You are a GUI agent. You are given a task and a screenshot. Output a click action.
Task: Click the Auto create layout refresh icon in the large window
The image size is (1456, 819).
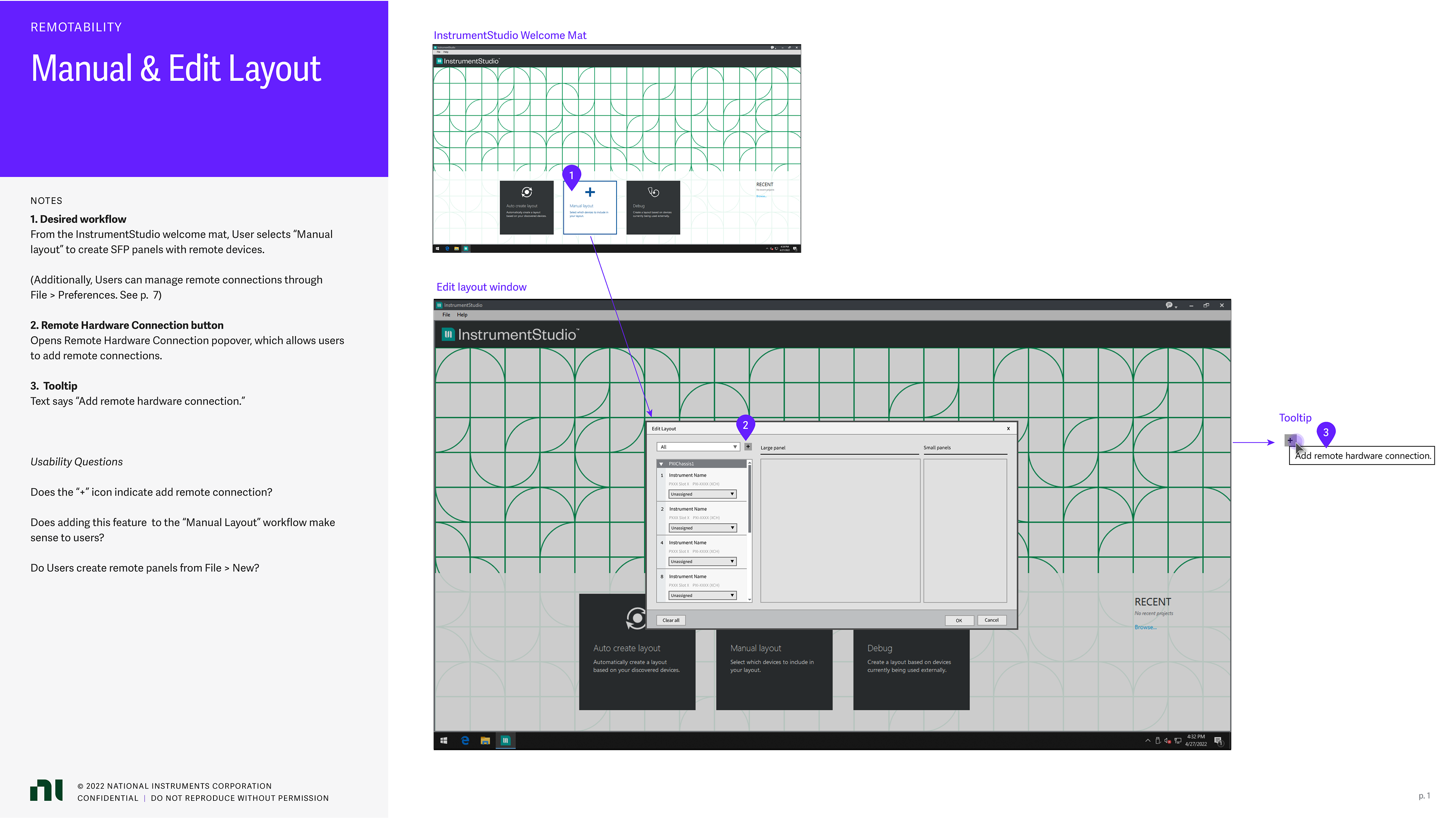(637, 618)
